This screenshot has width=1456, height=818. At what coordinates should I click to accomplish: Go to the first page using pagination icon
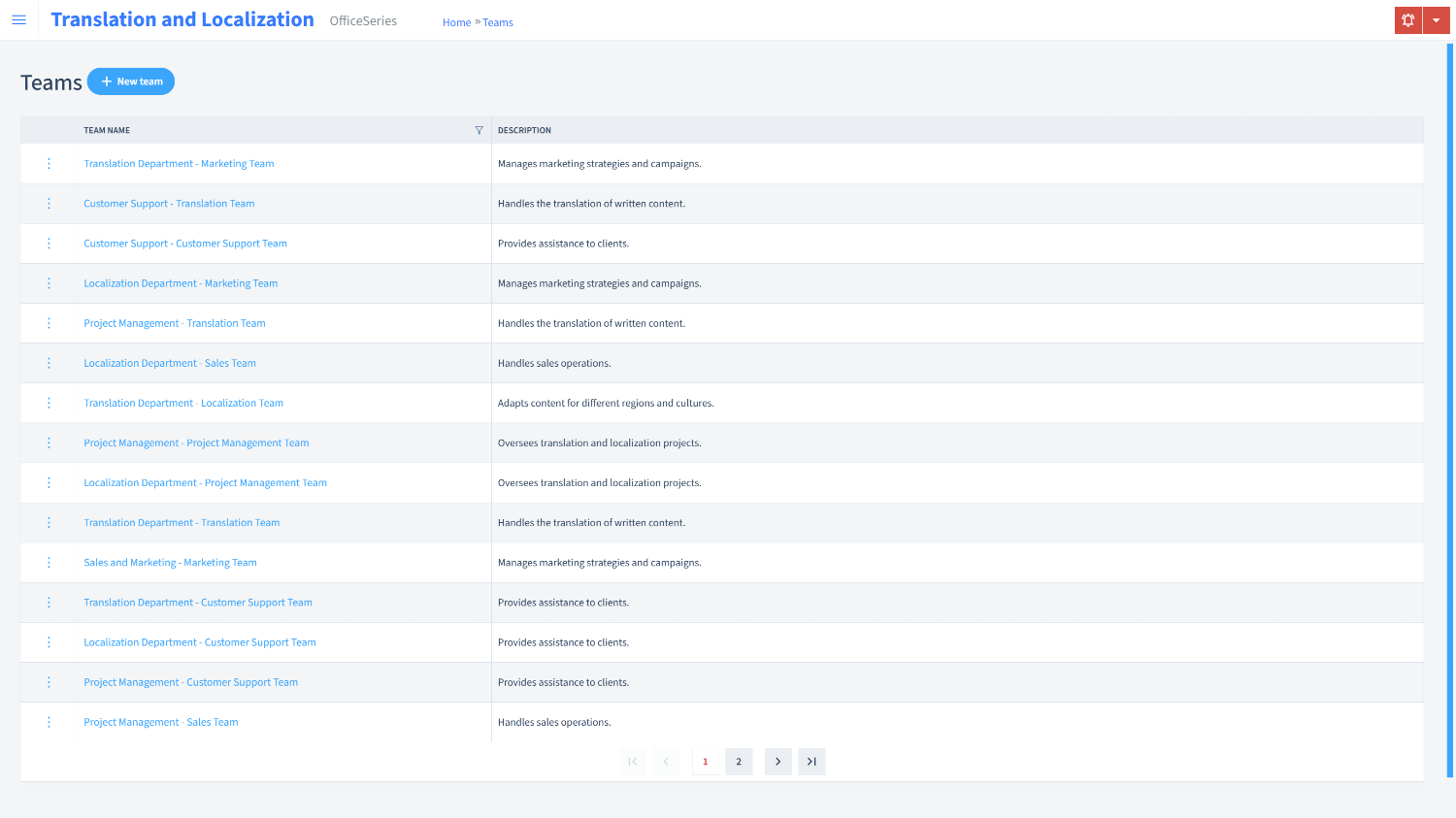coord(632,761)
